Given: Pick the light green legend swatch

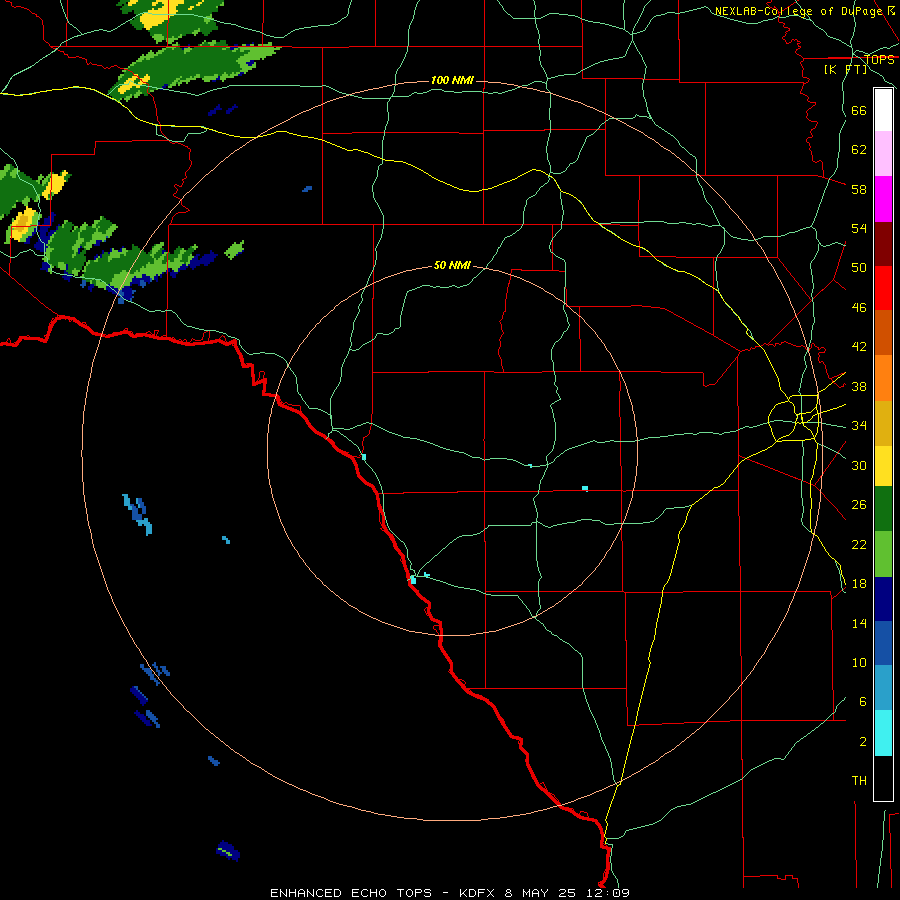Looking at the screenshot, I should [x=883, y=554].
